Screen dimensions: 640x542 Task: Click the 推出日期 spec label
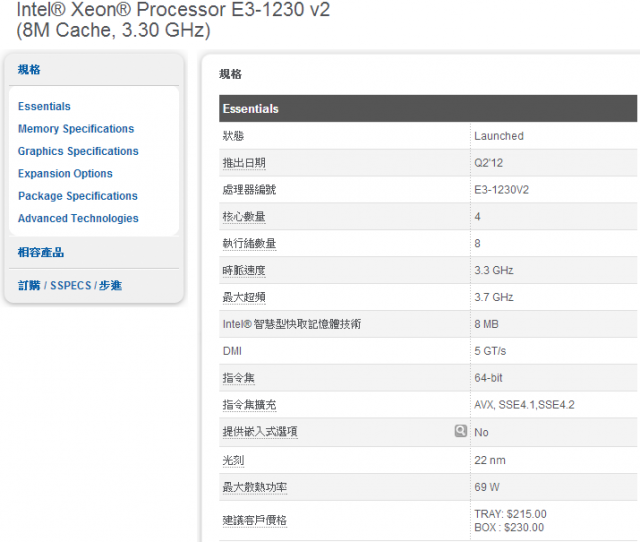tap(244, 163)
